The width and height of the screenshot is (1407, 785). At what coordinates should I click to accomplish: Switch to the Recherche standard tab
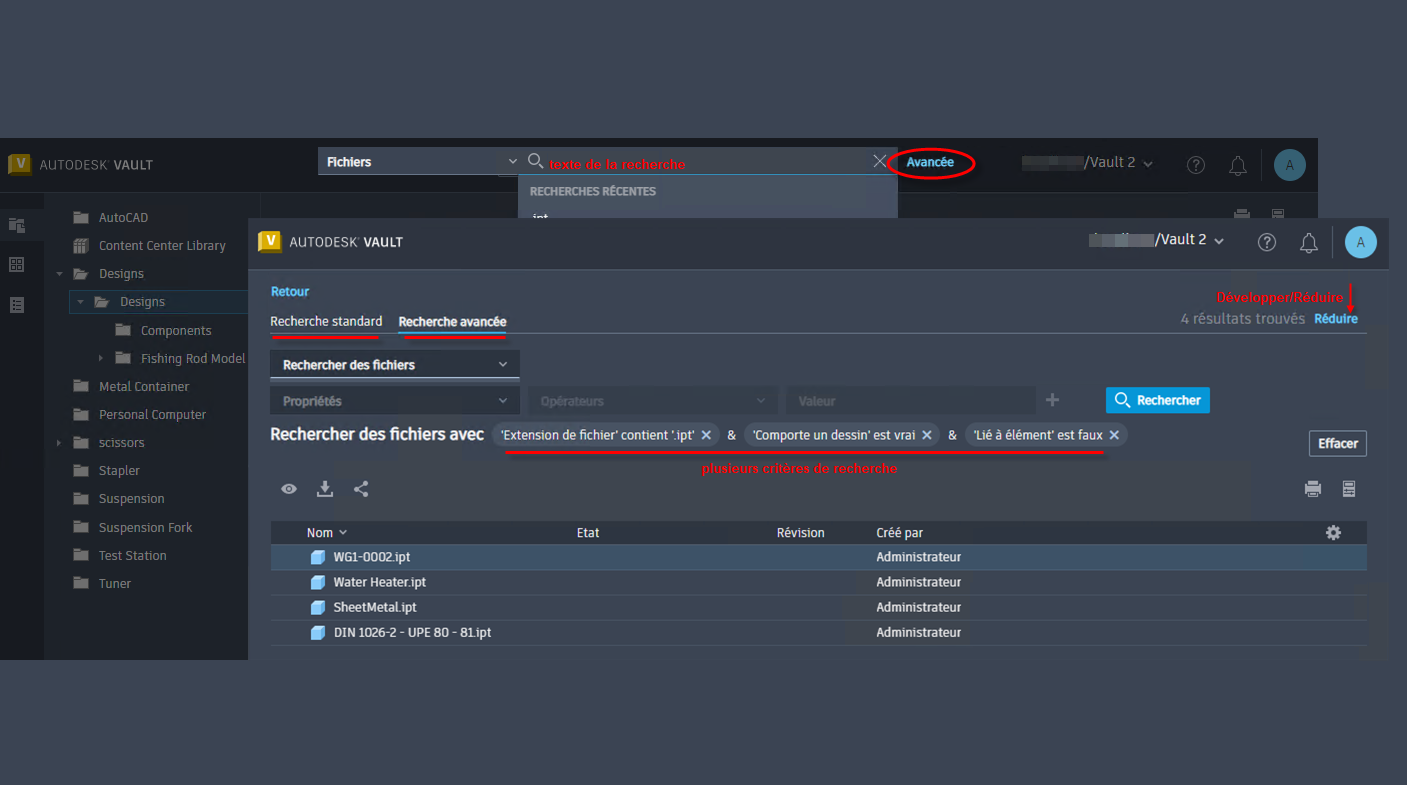326,322
